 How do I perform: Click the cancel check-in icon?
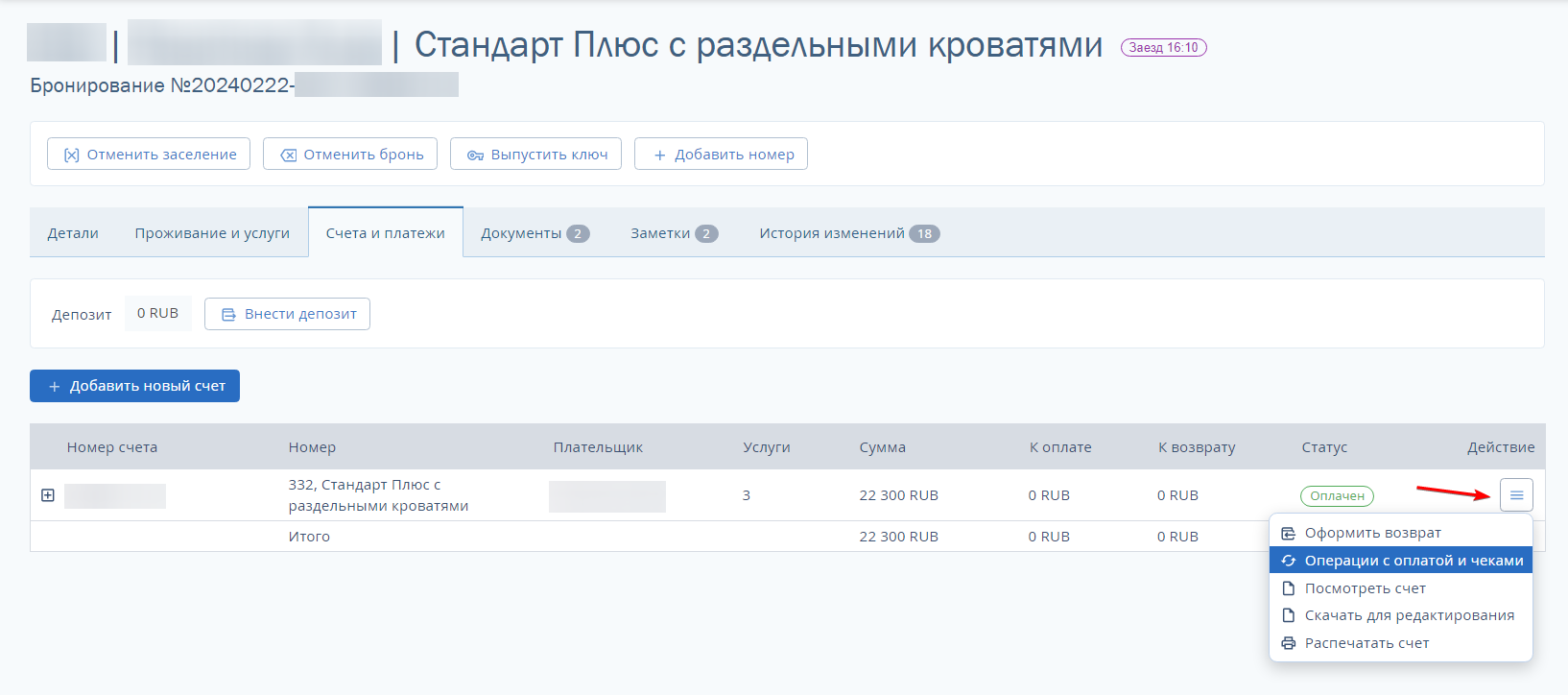click(71, 155)
